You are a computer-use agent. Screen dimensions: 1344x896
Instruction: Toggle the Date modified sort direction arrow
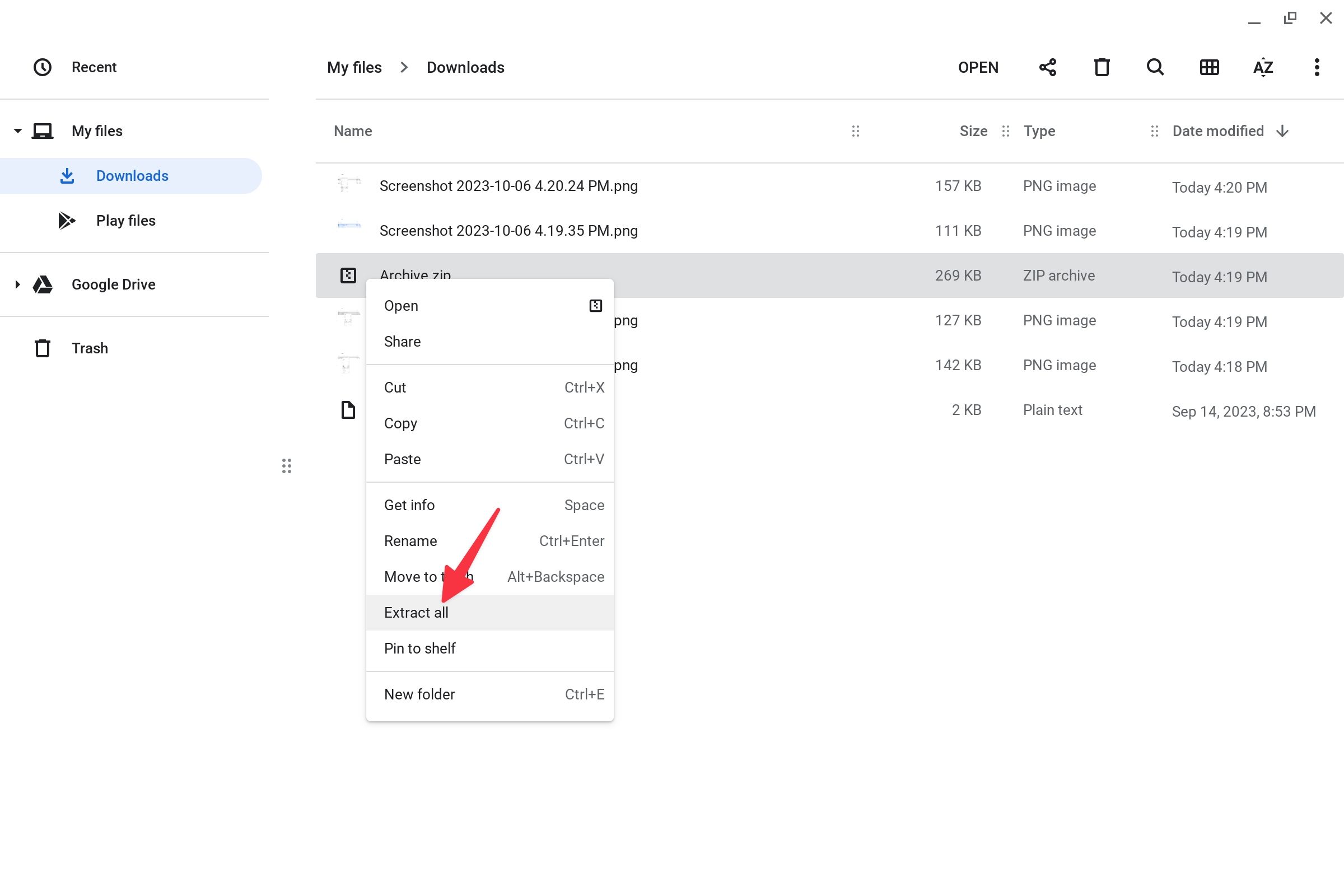click(x=1282, y=131)
